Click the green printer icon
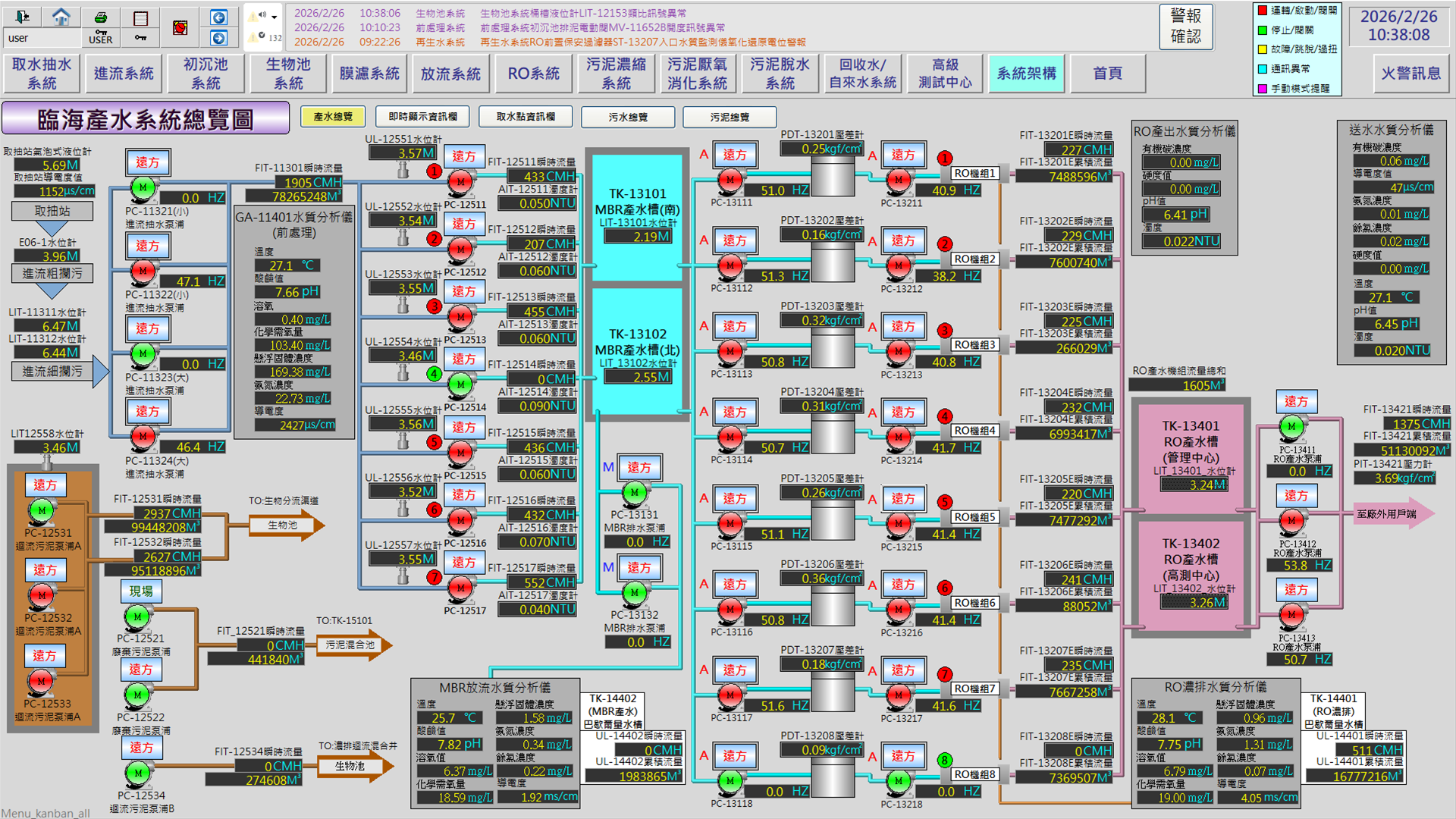The height and width of the screenshot is (819, 1456). click(100, 17)
